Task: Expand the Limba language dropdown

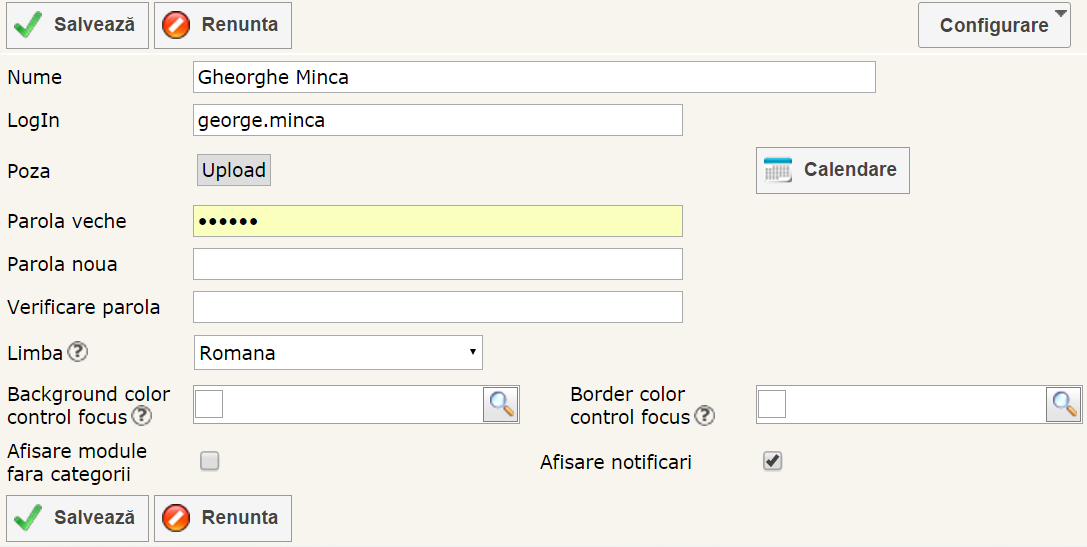Action: [338, 352]
